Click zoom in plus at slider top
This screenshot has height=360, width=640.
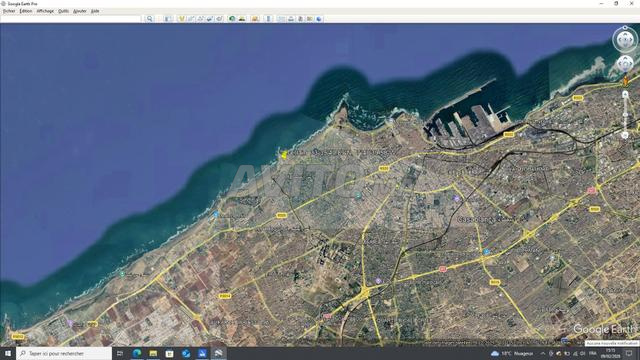tap(625, 94)
